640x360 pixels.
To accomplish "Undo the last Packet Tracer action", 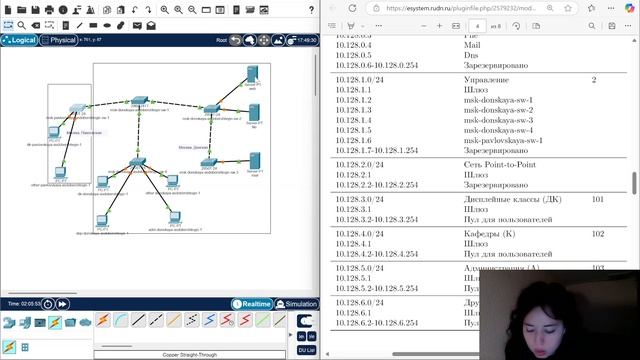I will pyautogui.click(x=135, y=10).
